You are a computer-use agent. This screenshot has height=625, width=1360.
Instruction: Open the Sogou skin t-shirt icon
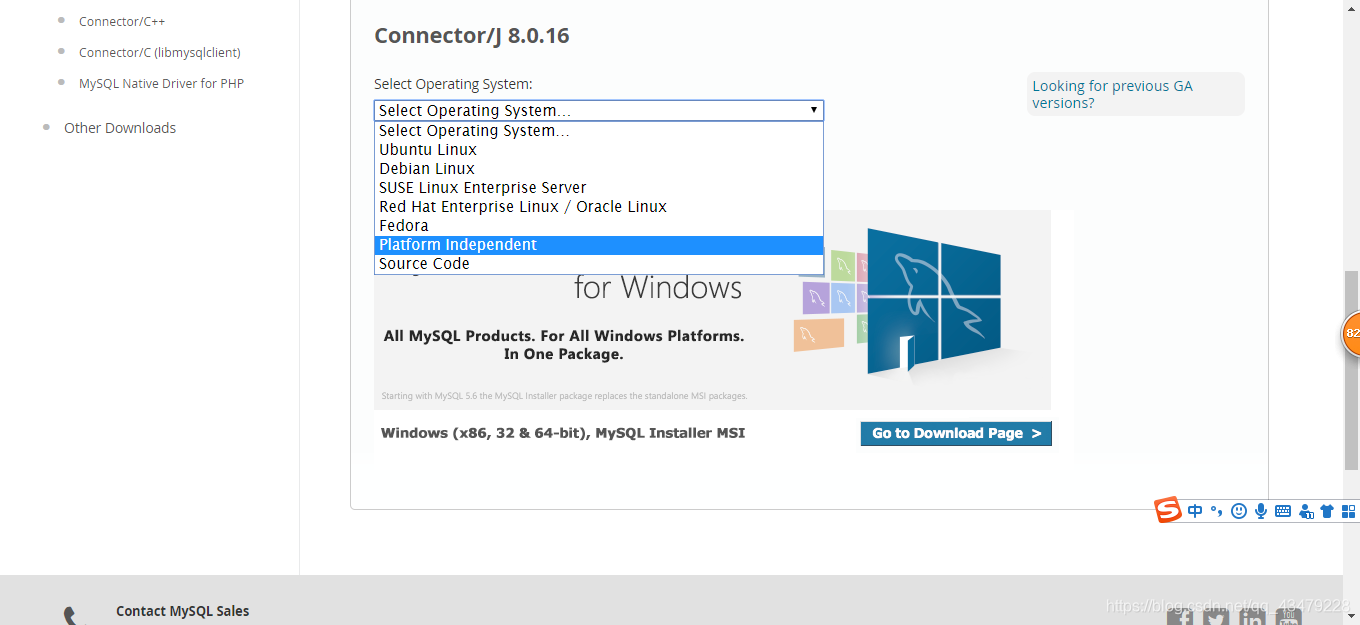click(x=1327, y=511)
